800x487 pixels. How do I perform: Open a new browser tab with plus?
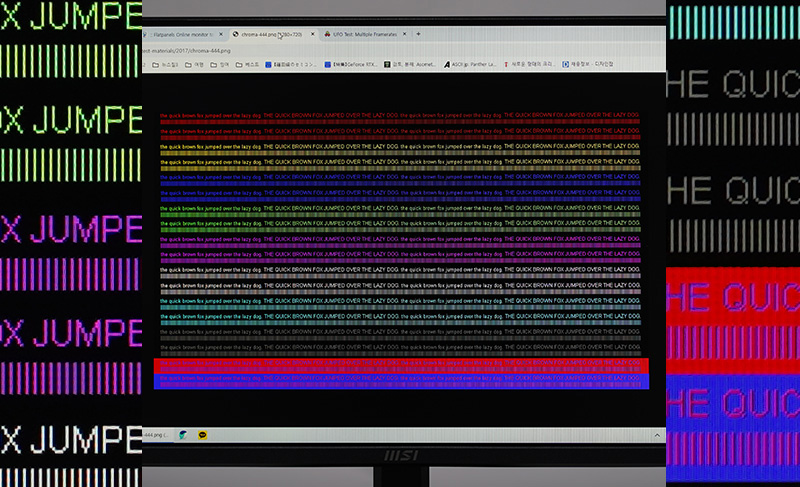418,34
